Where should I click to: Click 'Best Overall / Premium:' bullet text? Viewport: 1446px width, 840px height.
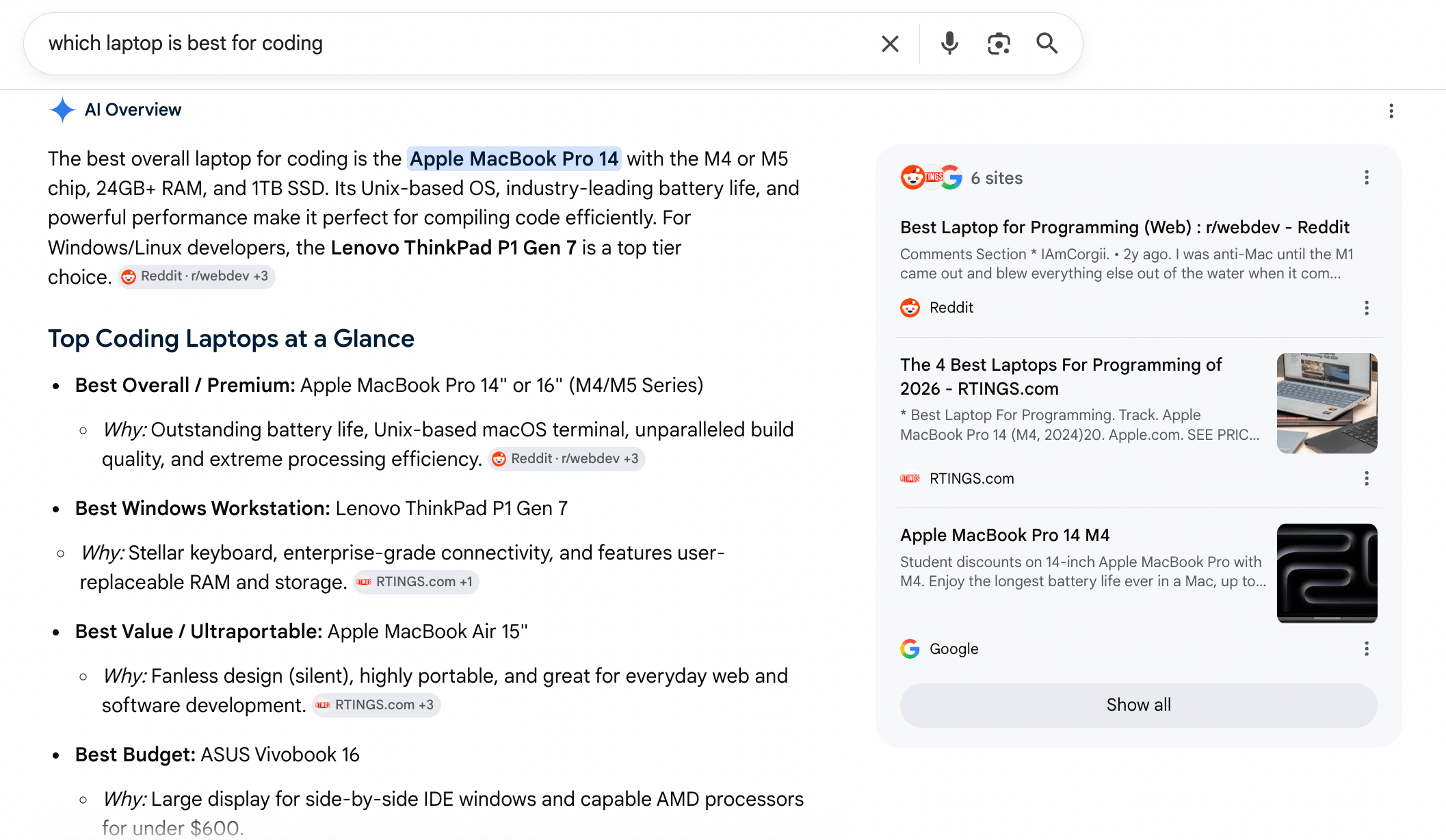185,385
